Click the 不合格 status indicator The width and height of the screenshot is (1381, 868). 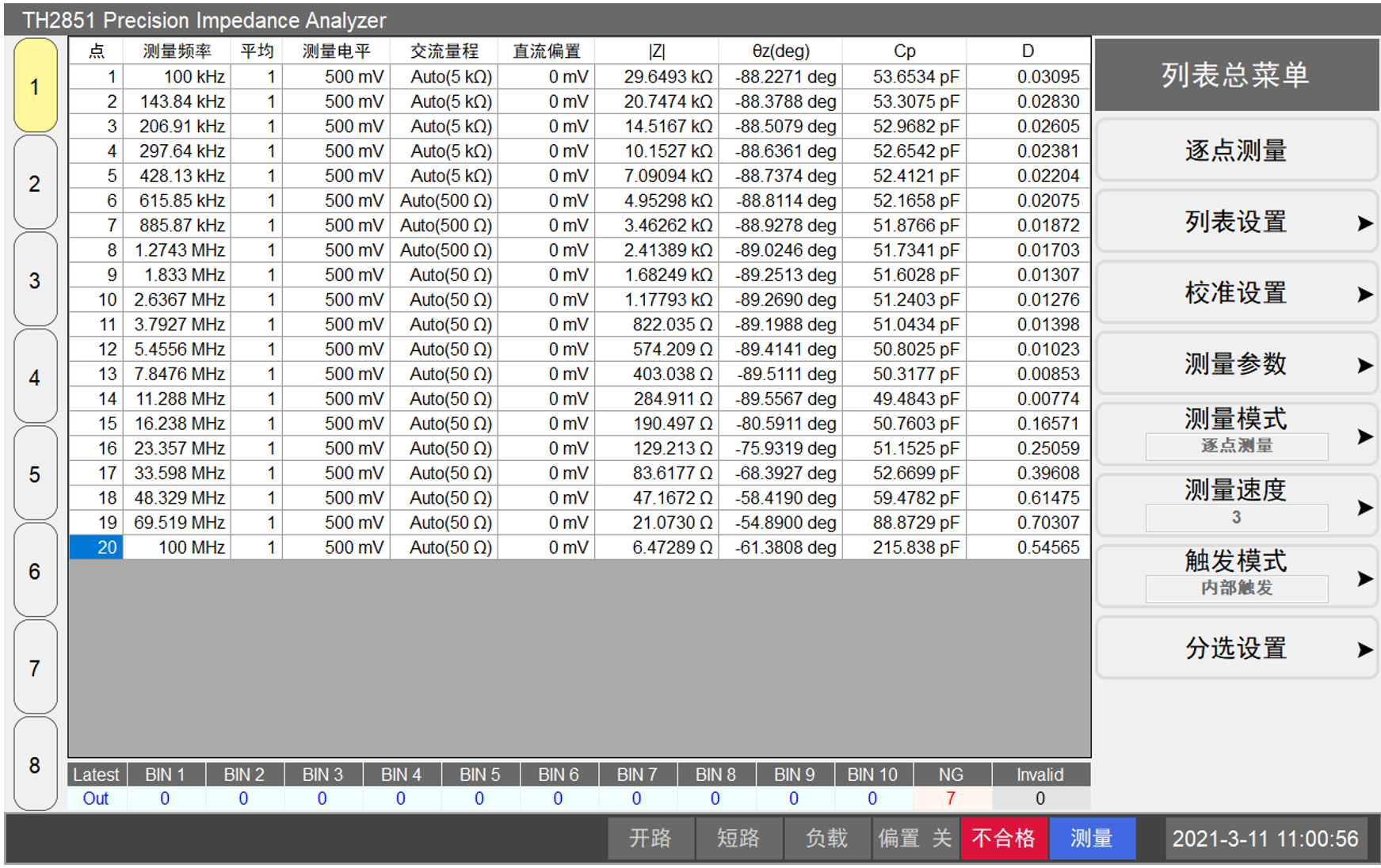[1003, 838]
